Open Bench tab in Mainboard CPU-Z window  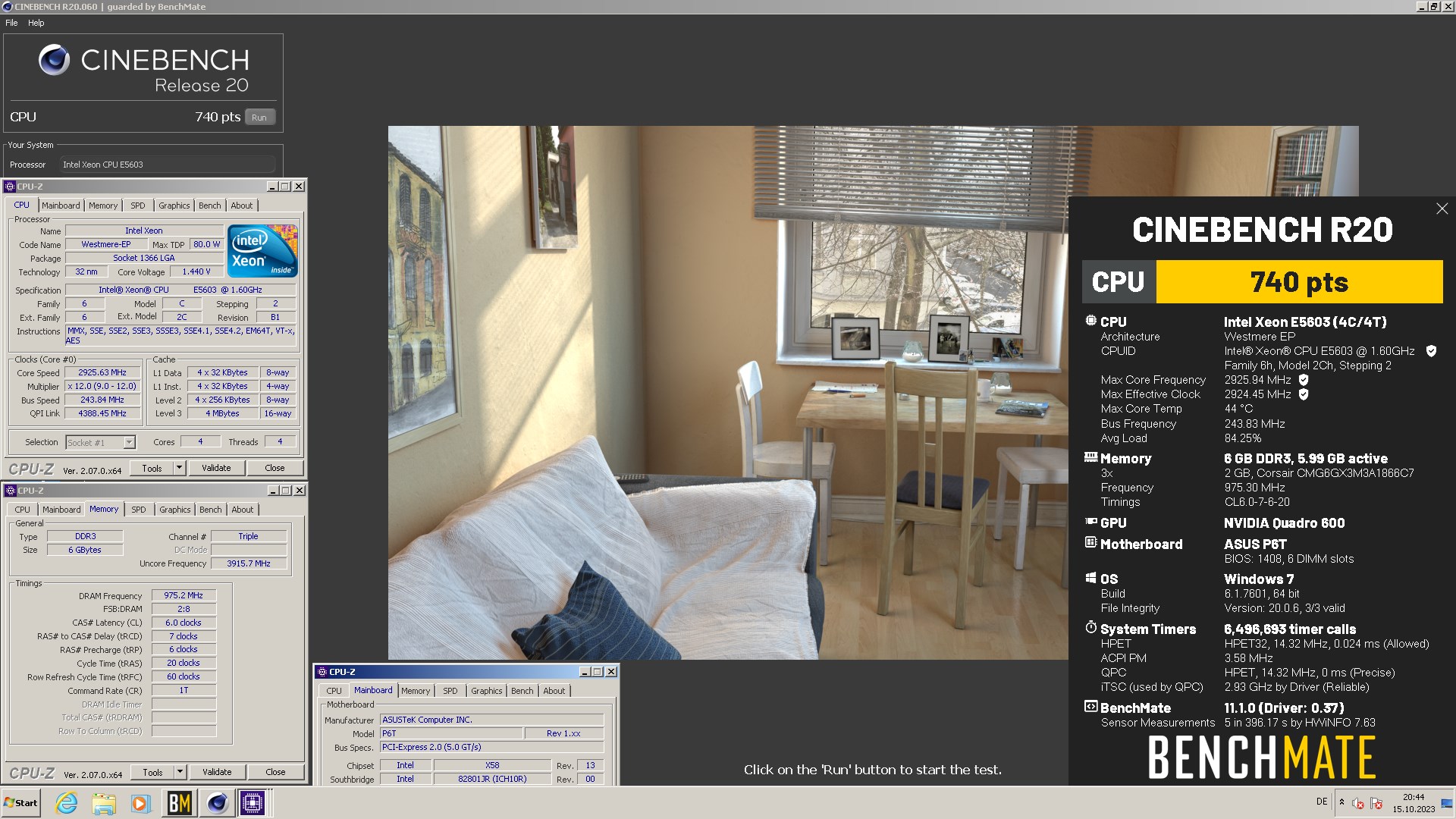click(x=522, y=691)
